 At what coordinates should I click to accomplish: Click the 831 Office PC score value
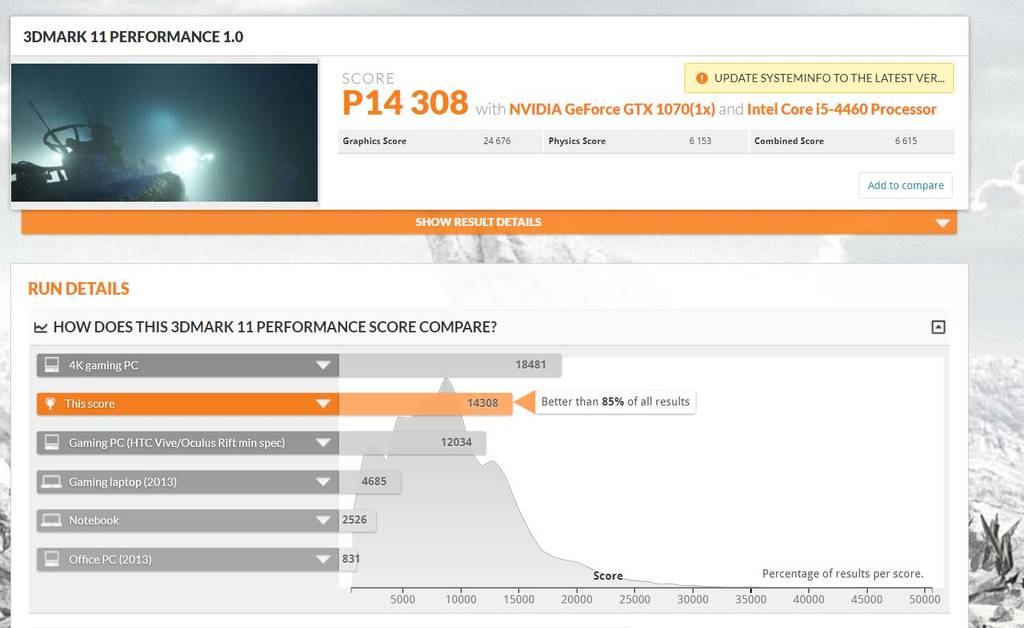(x=351, y=559)
